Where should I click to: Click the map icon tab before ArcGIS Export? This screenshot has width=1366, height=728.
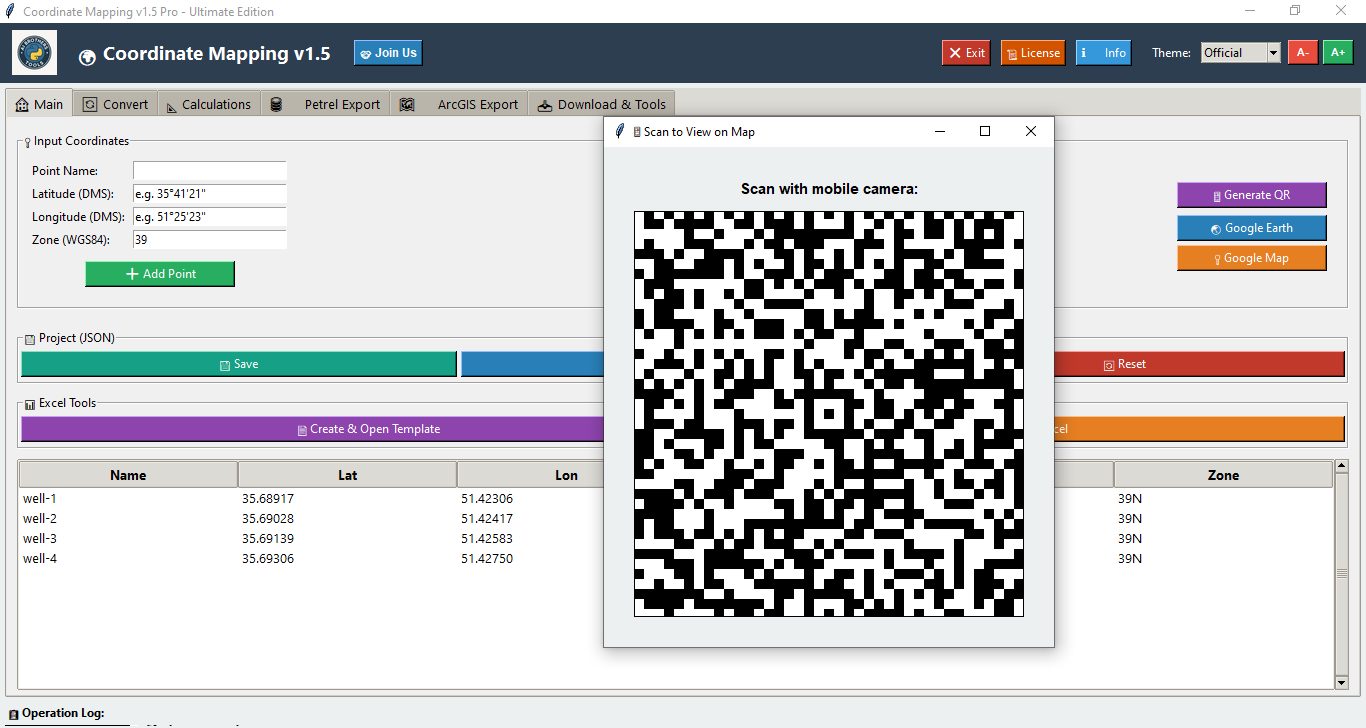(x=407, y=104)
